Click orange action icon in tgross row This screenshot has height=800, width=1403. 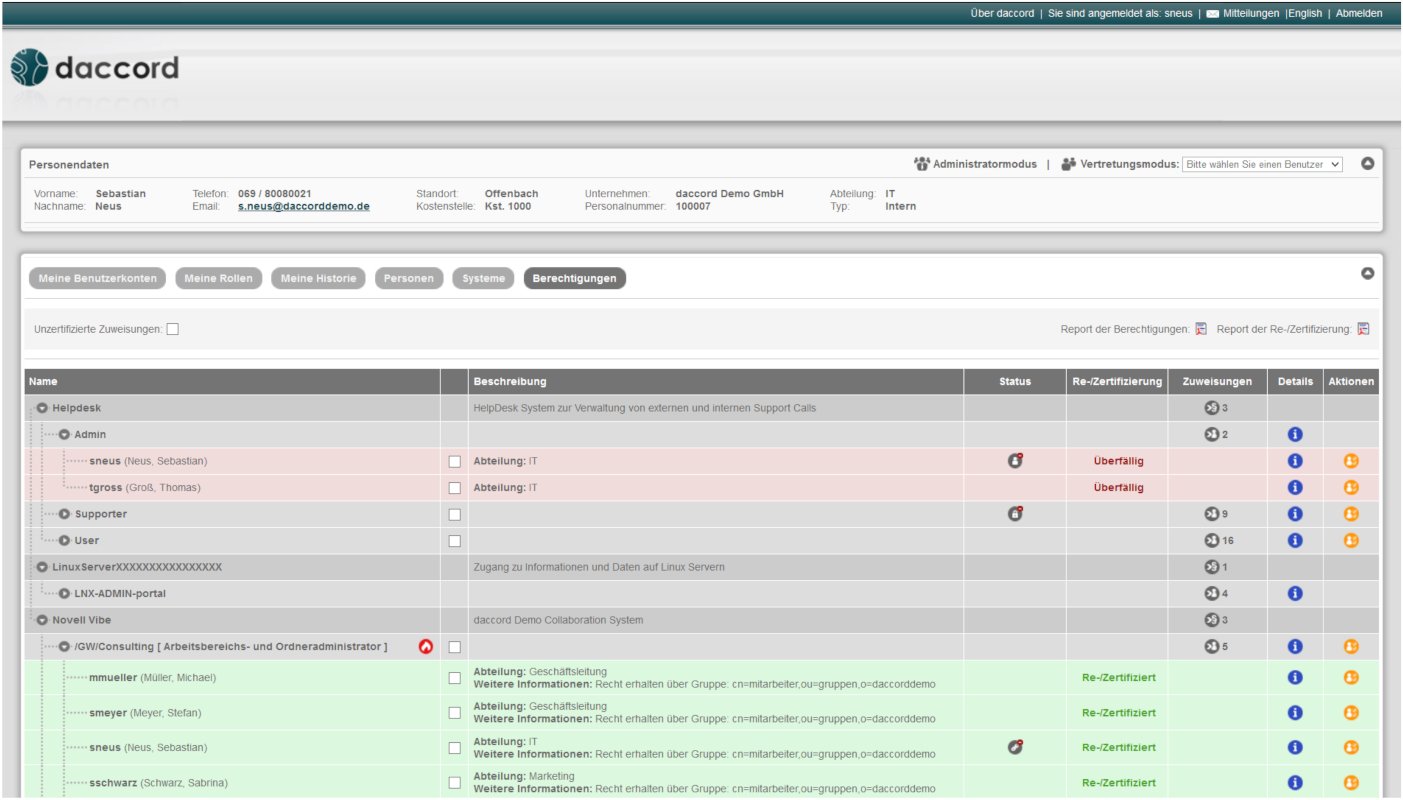[x=1351, y=487]
